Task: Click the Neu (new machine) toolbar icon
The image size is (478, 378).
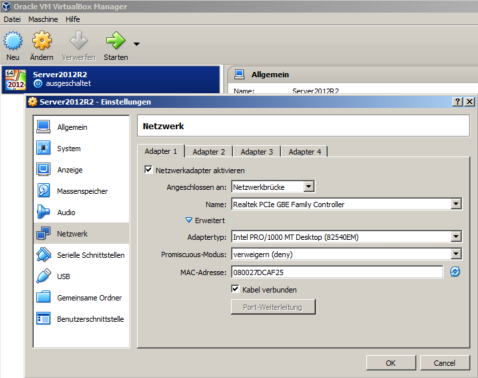Action: (13, 41)
